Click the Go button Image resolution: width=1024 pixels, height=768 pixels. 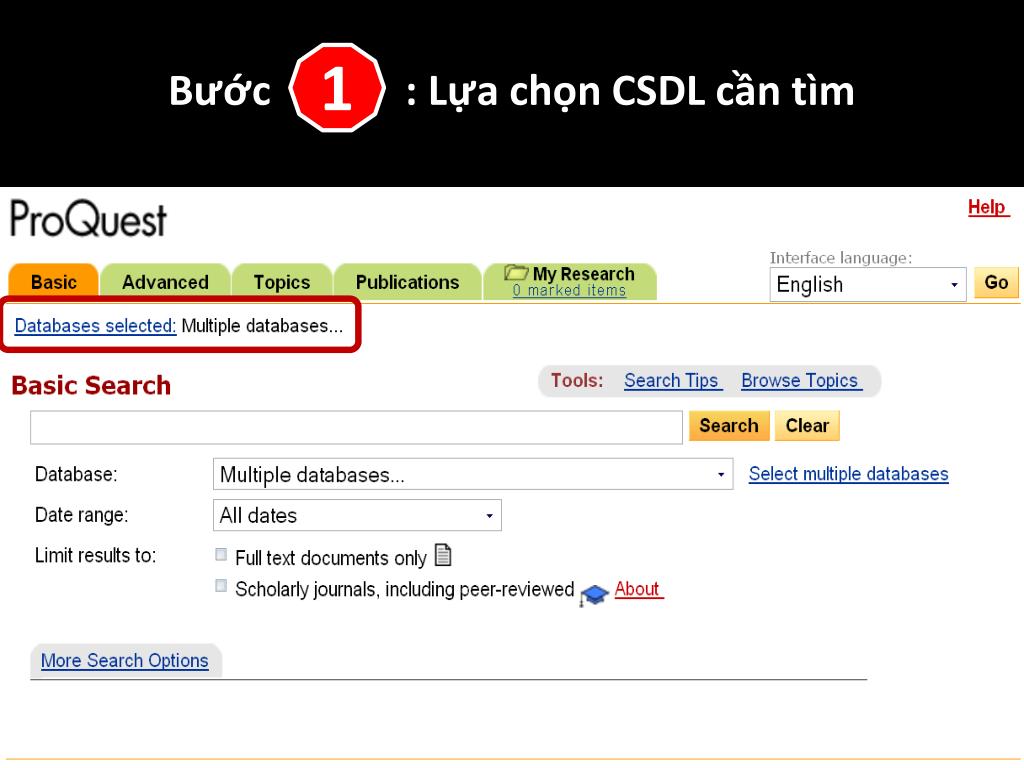click(996, 283)
